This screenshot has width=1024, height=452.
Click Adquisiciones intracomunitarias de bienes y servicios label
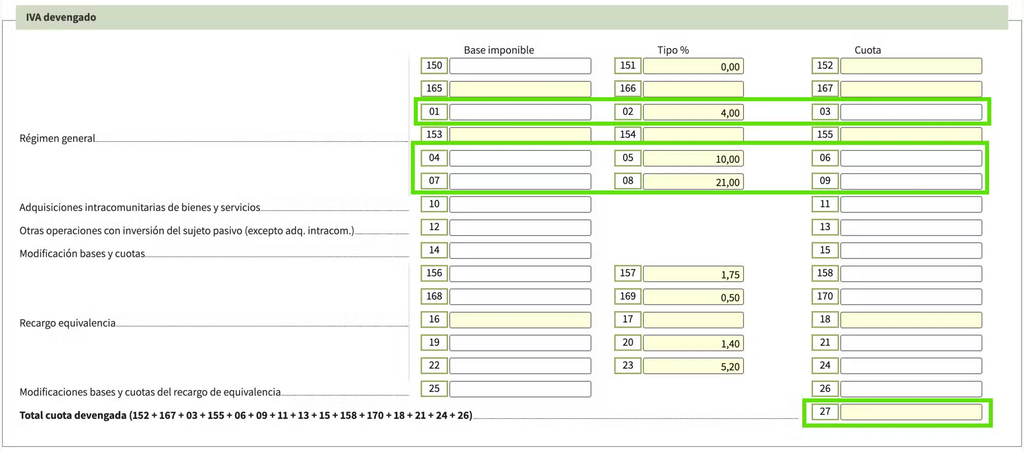tap(140, 208)
